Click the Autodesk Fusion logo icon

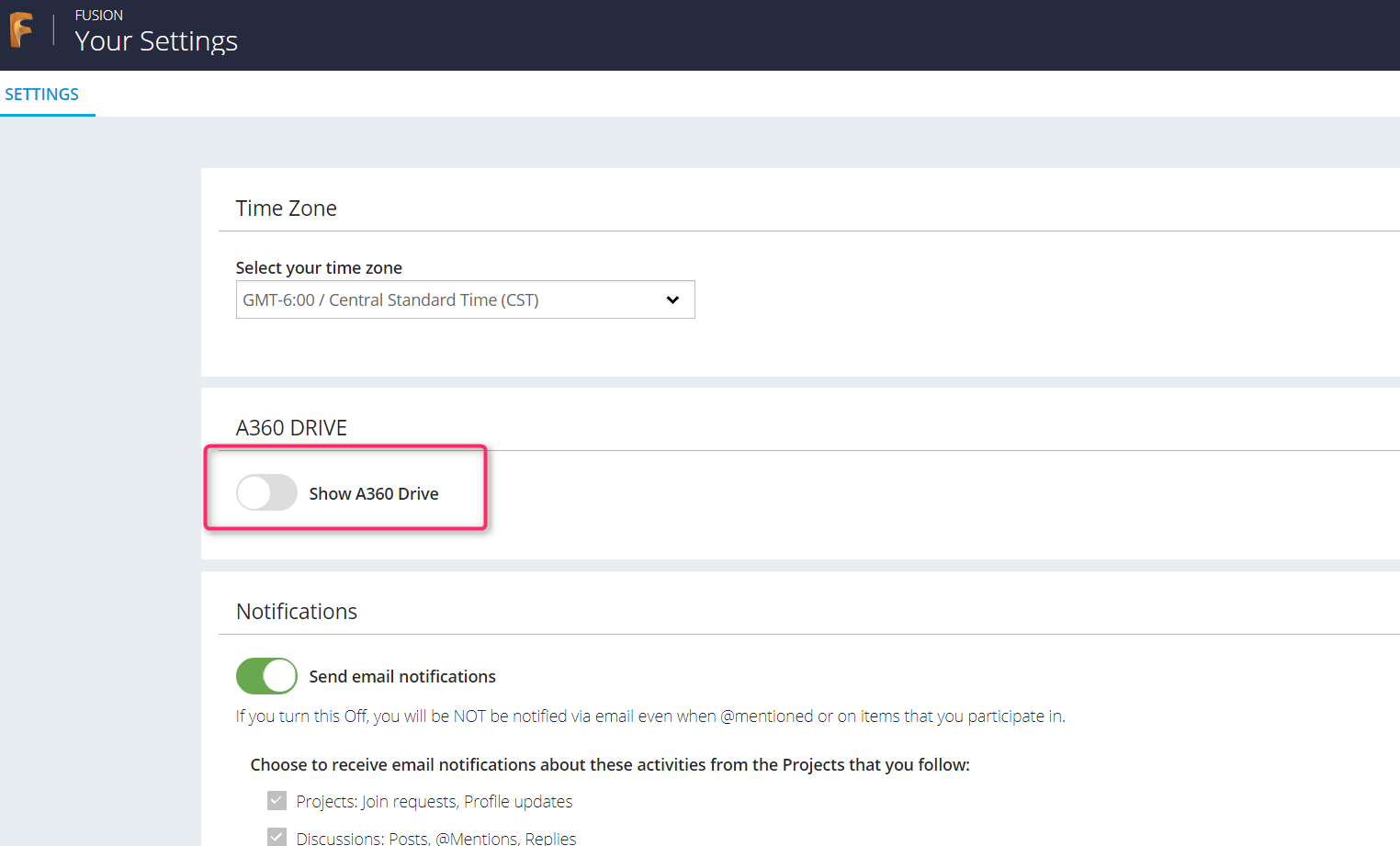pos(21,30)
